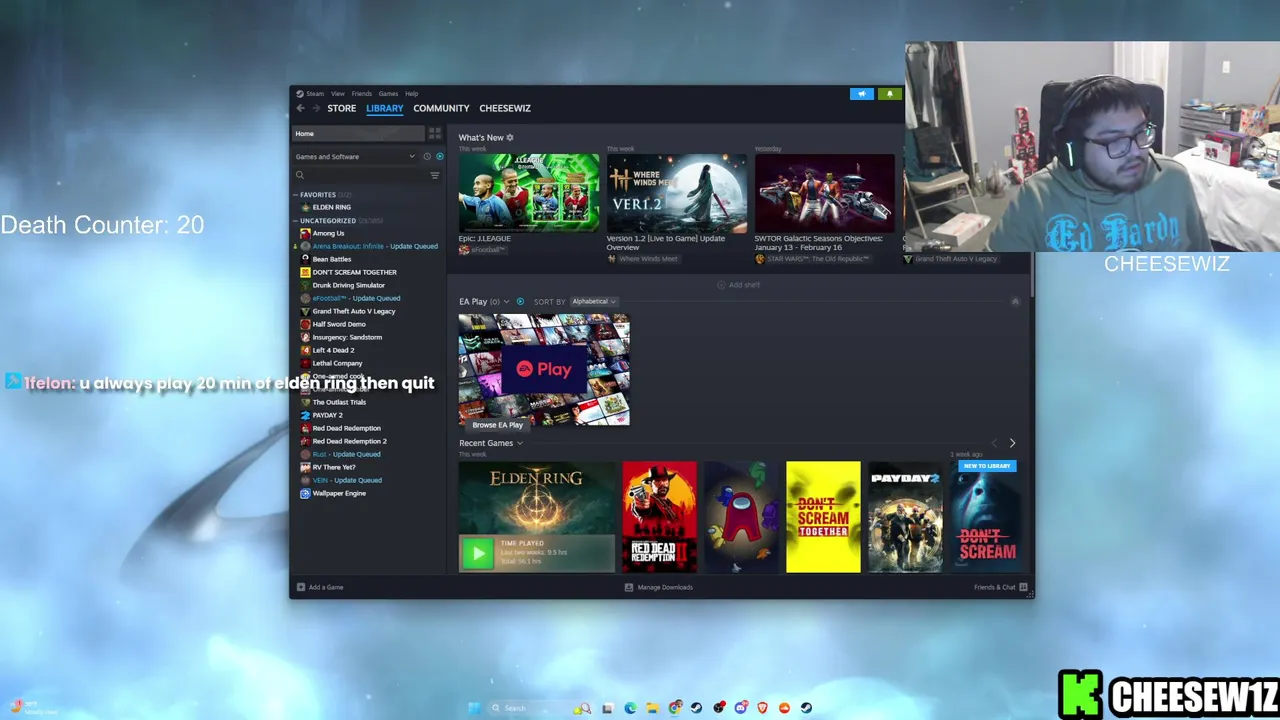Select Grand Theft Auto V Legacy
This screenshot has height=720, width=1280.
point(354,311)
